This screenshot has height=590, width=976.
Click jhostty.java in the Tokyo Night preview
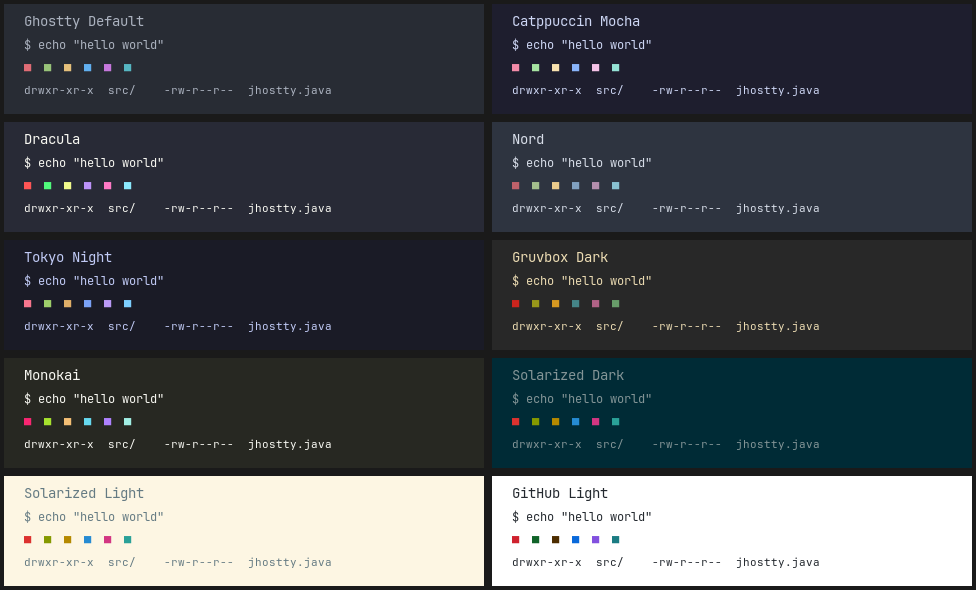290,326
